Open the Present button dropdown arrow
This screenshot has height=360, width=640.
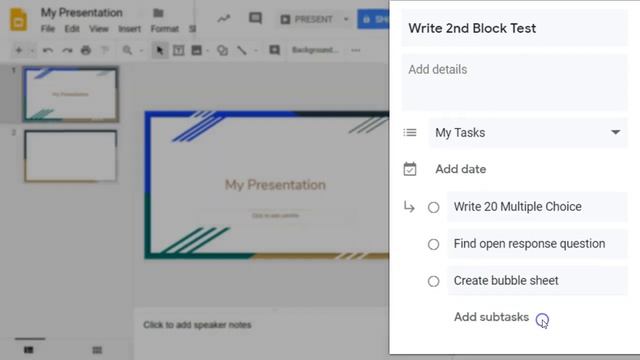tap(346, 19)
